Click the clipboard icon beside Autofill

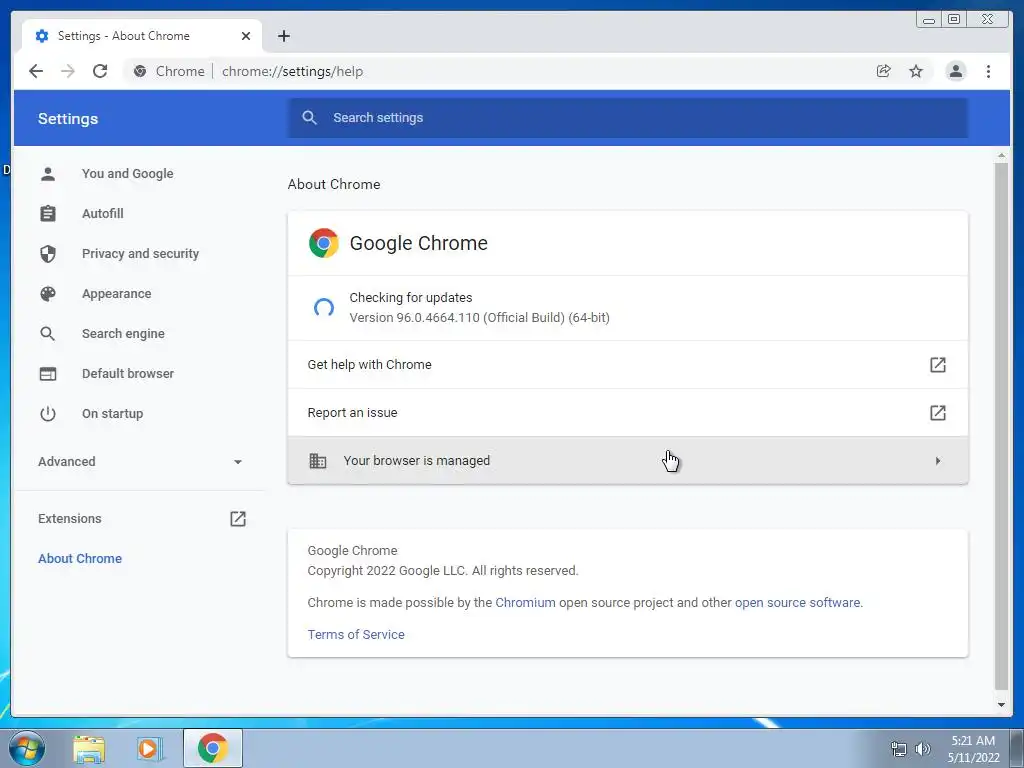pos(48,214)
